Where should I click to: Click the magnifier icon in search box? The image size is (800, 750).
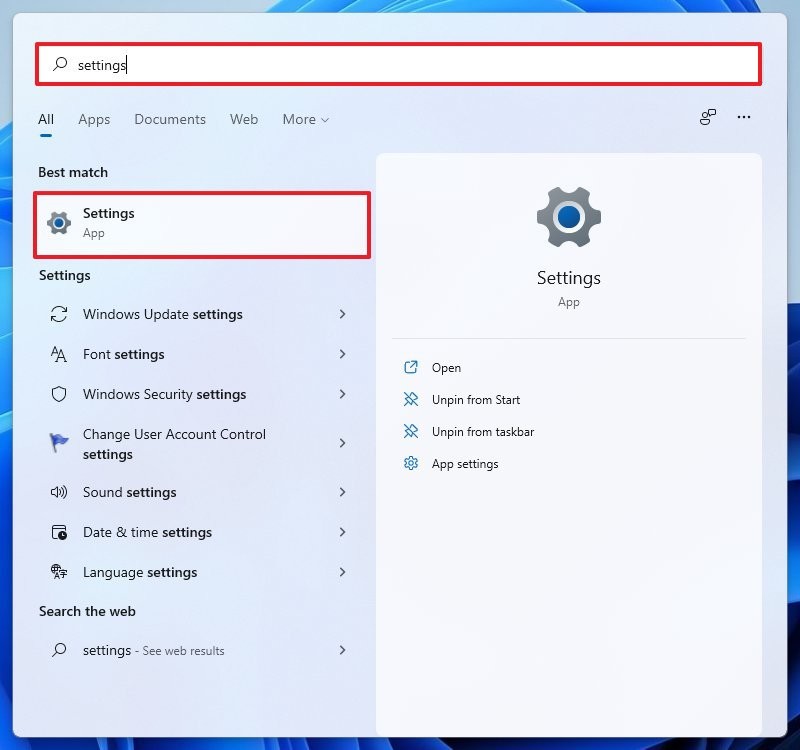coord(60,64)
